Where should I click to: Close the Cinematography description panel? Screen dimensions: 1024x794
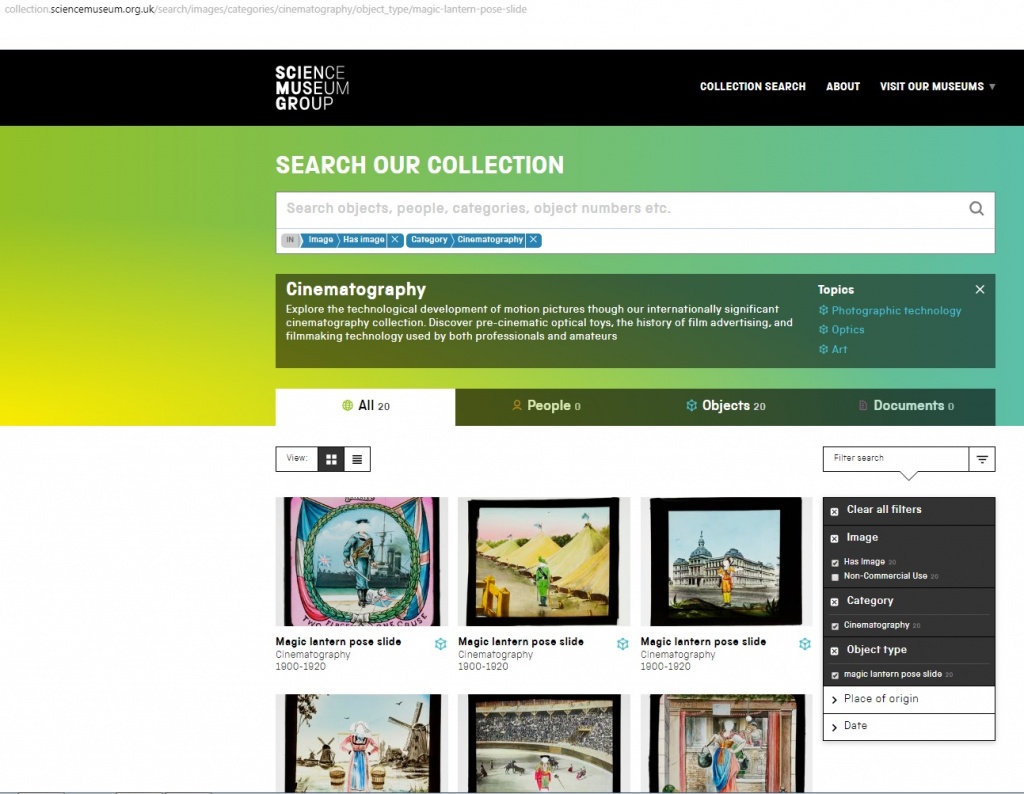coord(980,289)
